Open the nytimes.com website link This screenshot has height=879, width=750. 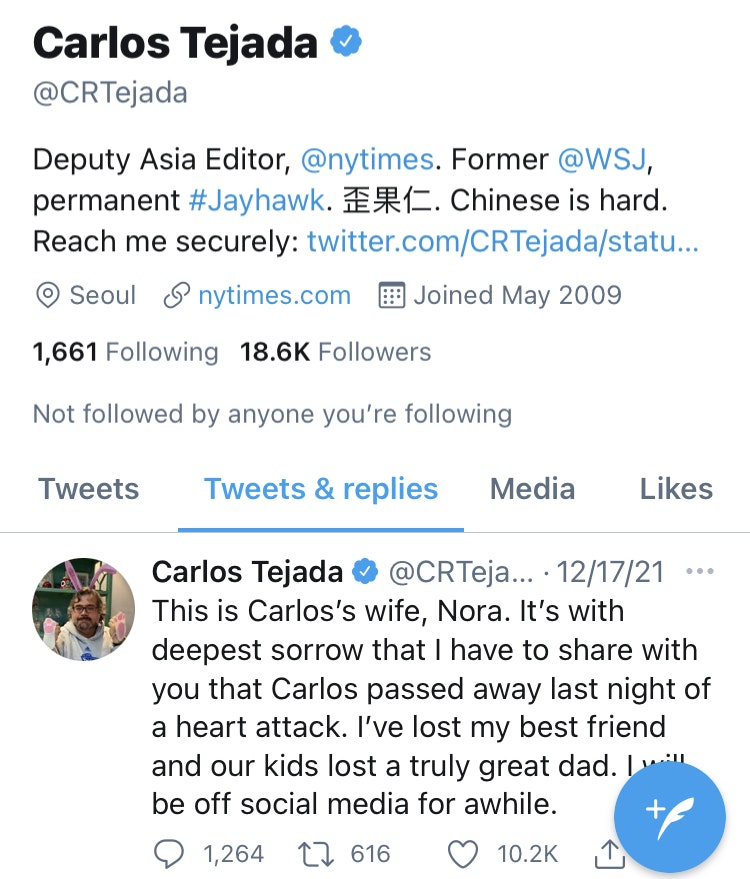click(274, 296)
